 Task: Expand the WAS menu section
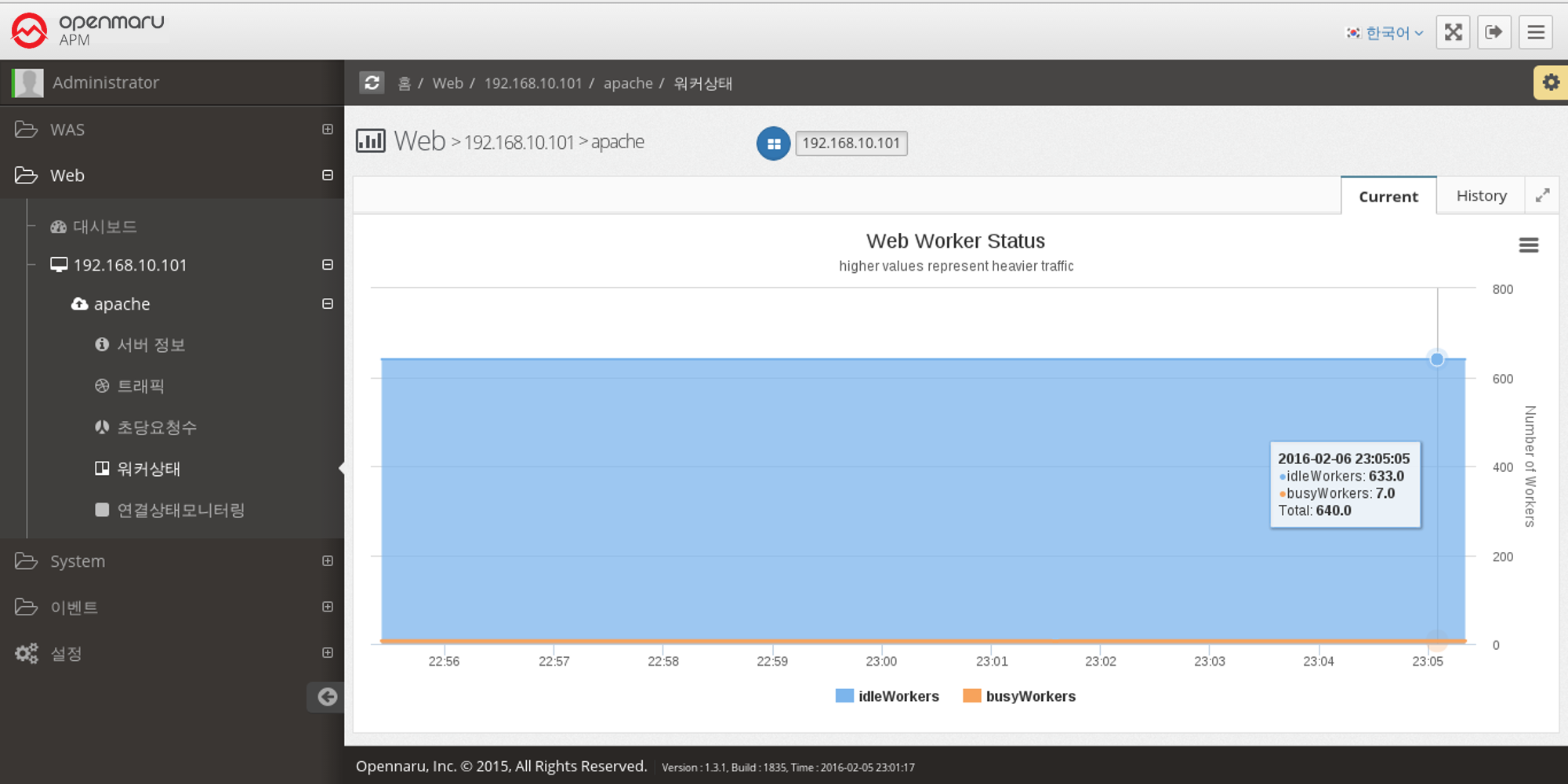(x=327, y=129)
